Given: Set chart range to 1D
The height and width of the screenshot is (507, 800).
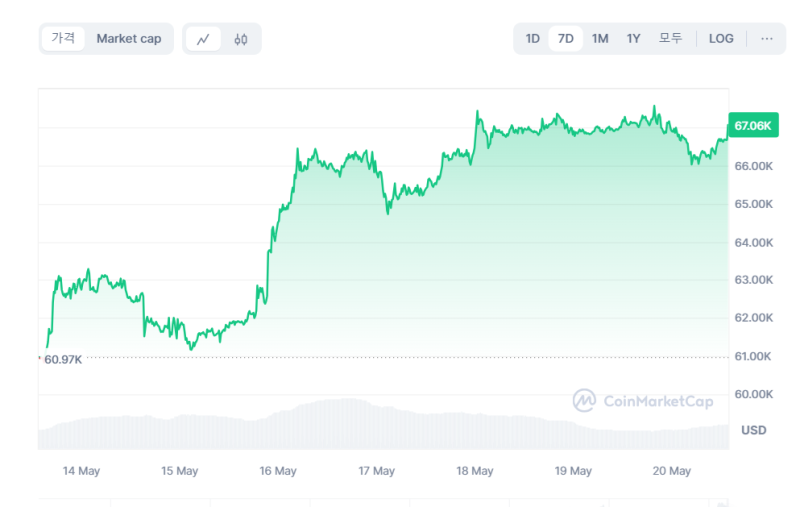Looking at the screenshot, I should 533,38.
